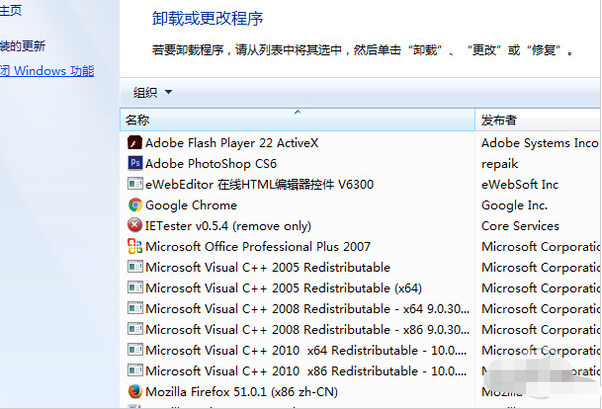Sort list by the 发布者 column header
The height and width of the screenshot is (409, 602).
(538, 120)
